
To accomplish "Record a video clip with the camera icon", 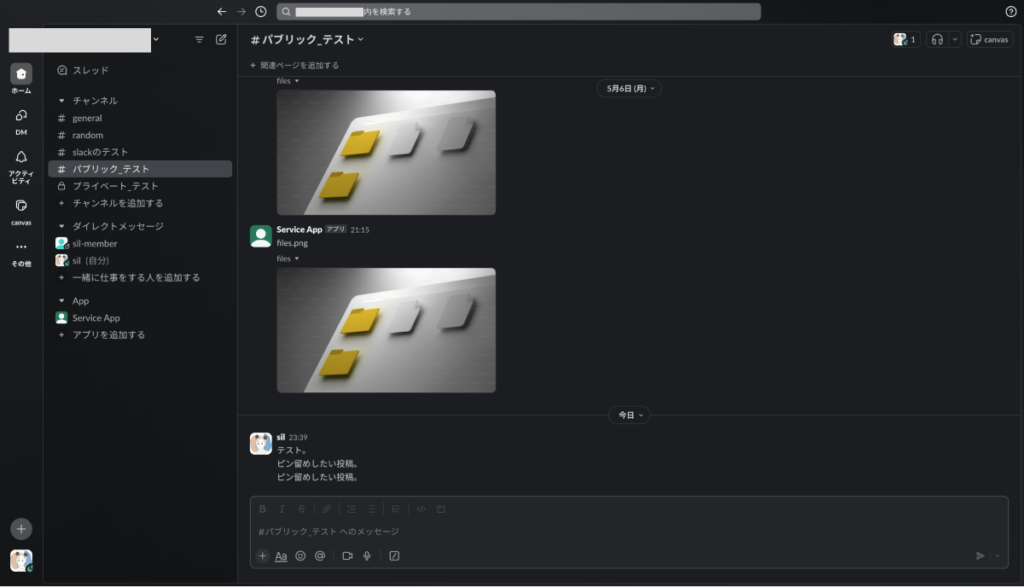I will point(347,556).
